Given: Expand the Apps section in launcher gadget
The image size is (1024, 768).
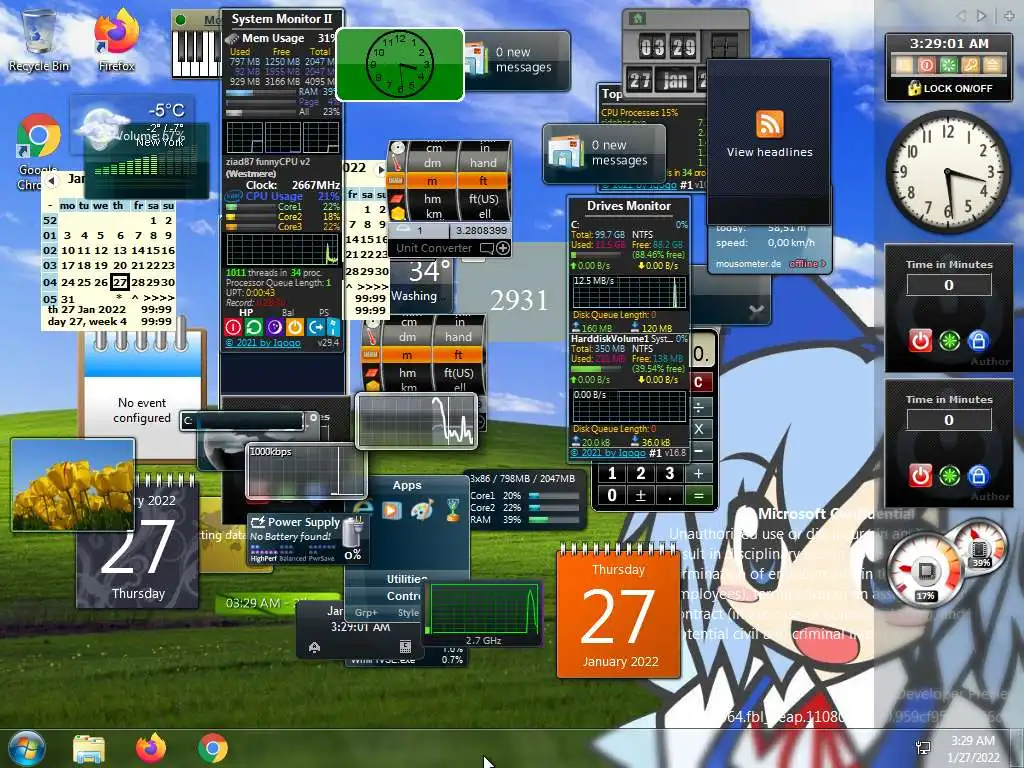Looking at the screenshot, I should point(406,485).
